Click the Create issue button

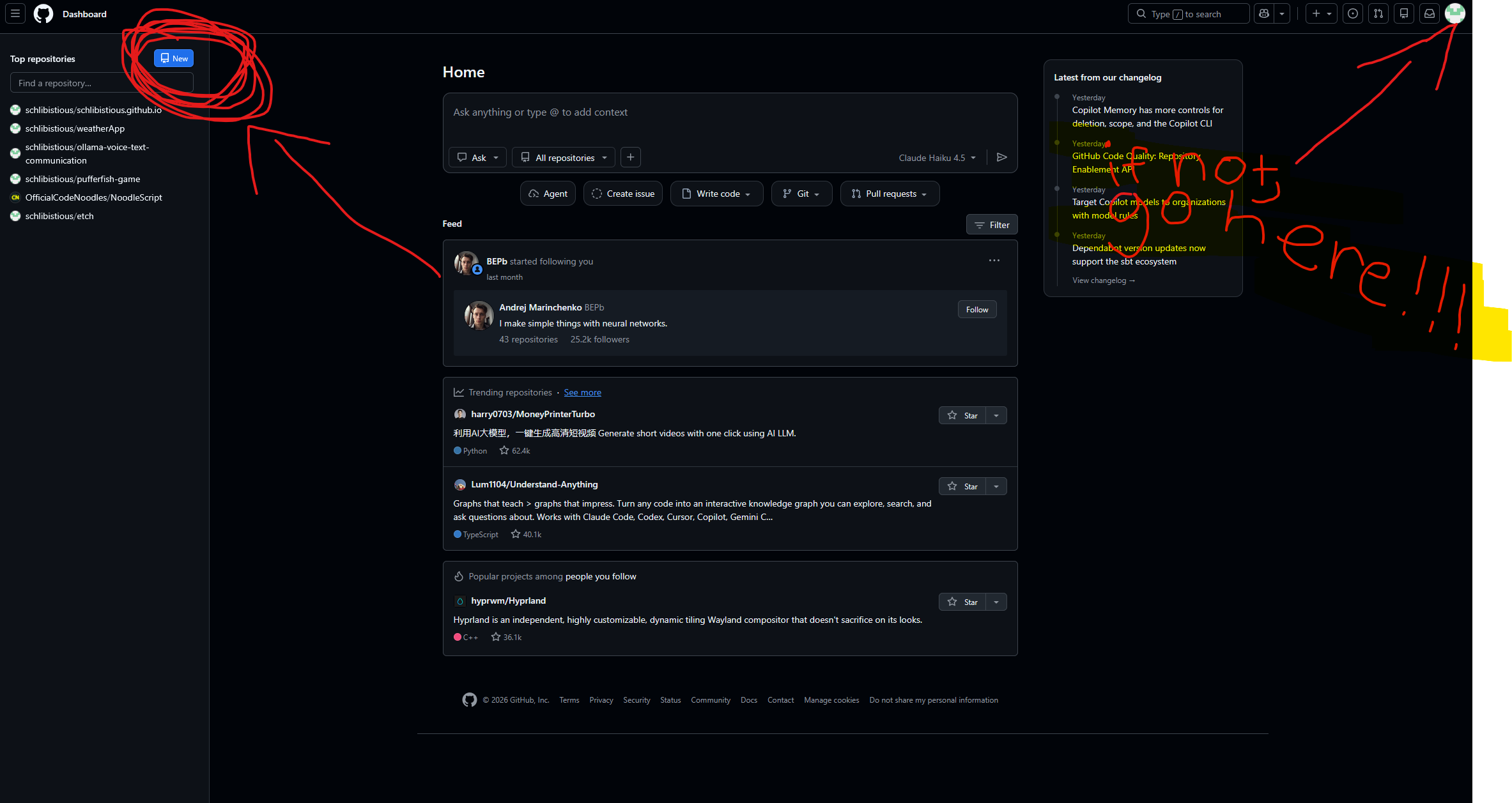click(622, 194)
